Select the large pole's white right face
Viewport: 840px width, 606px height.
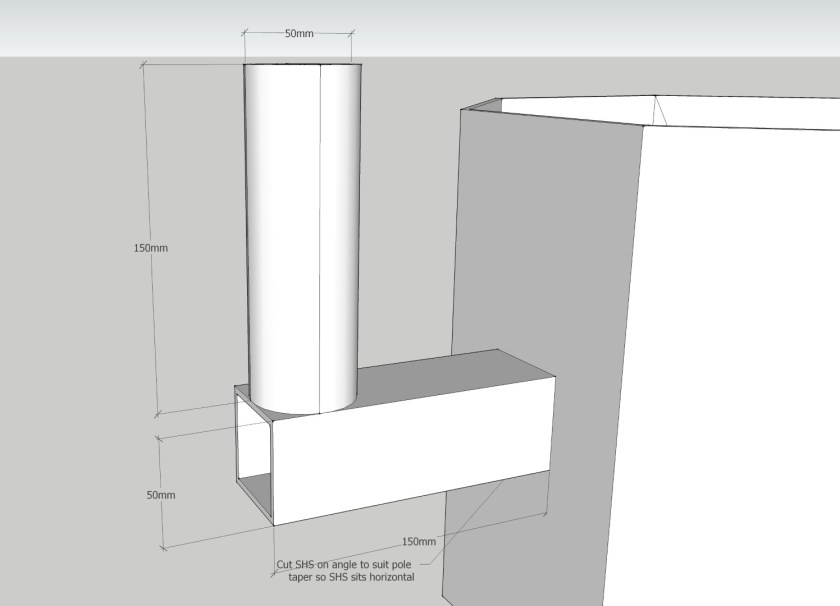click(x=740, y=350)
